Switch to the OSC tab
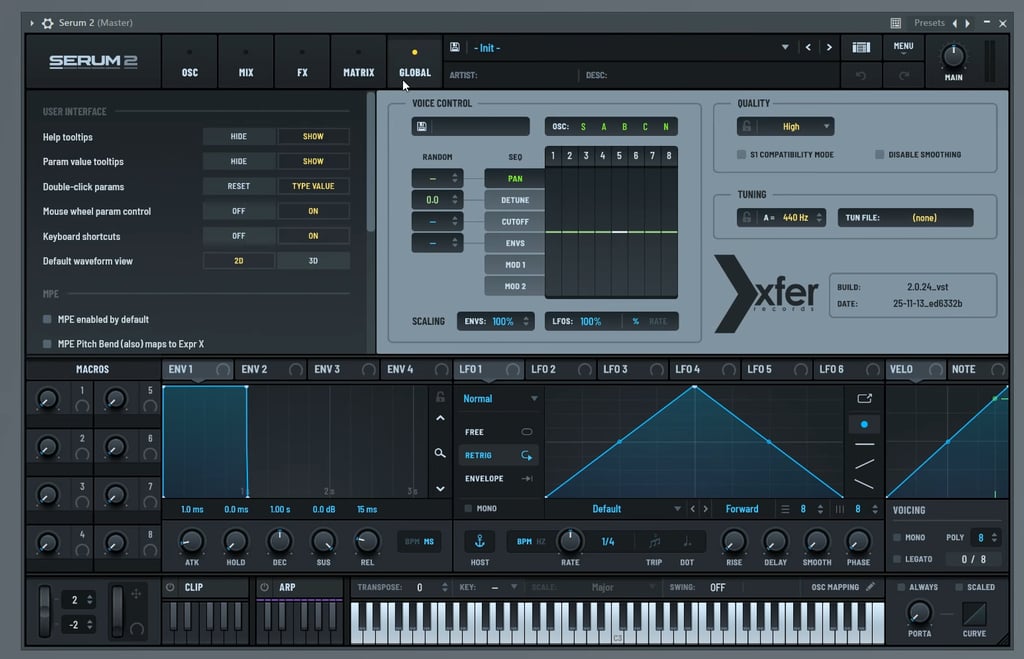Image resolution: width=1024 pixels, height=659 pixels. 189,62
